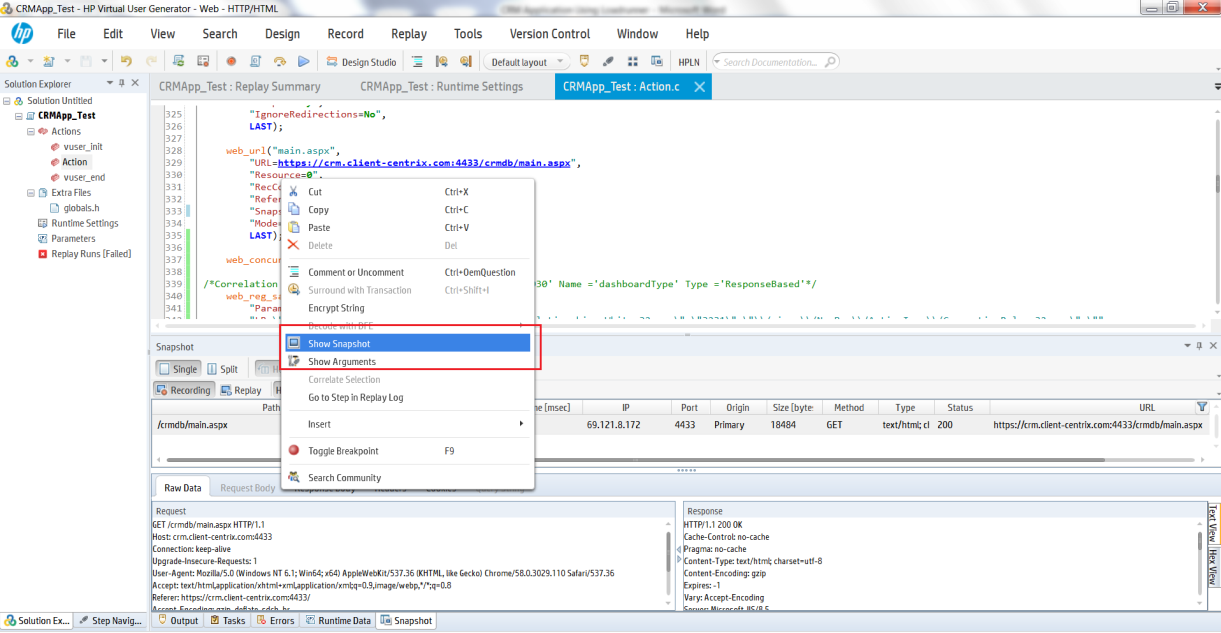
Task: Click the red Toggle Breakpoint dot icon
Action: 294,450
